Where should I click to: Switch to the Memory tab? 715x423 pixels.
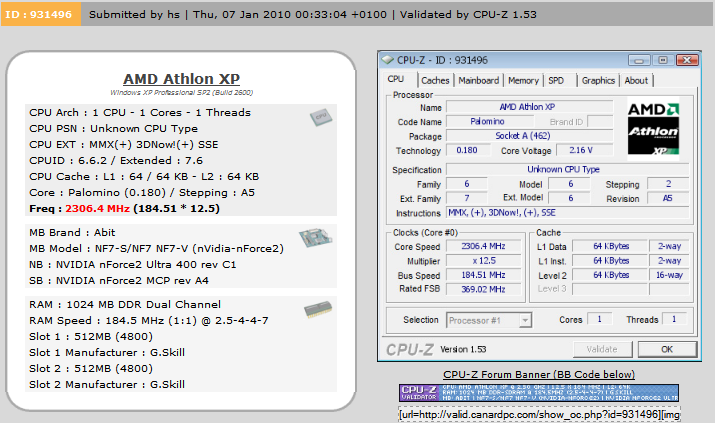pos(523,81)
